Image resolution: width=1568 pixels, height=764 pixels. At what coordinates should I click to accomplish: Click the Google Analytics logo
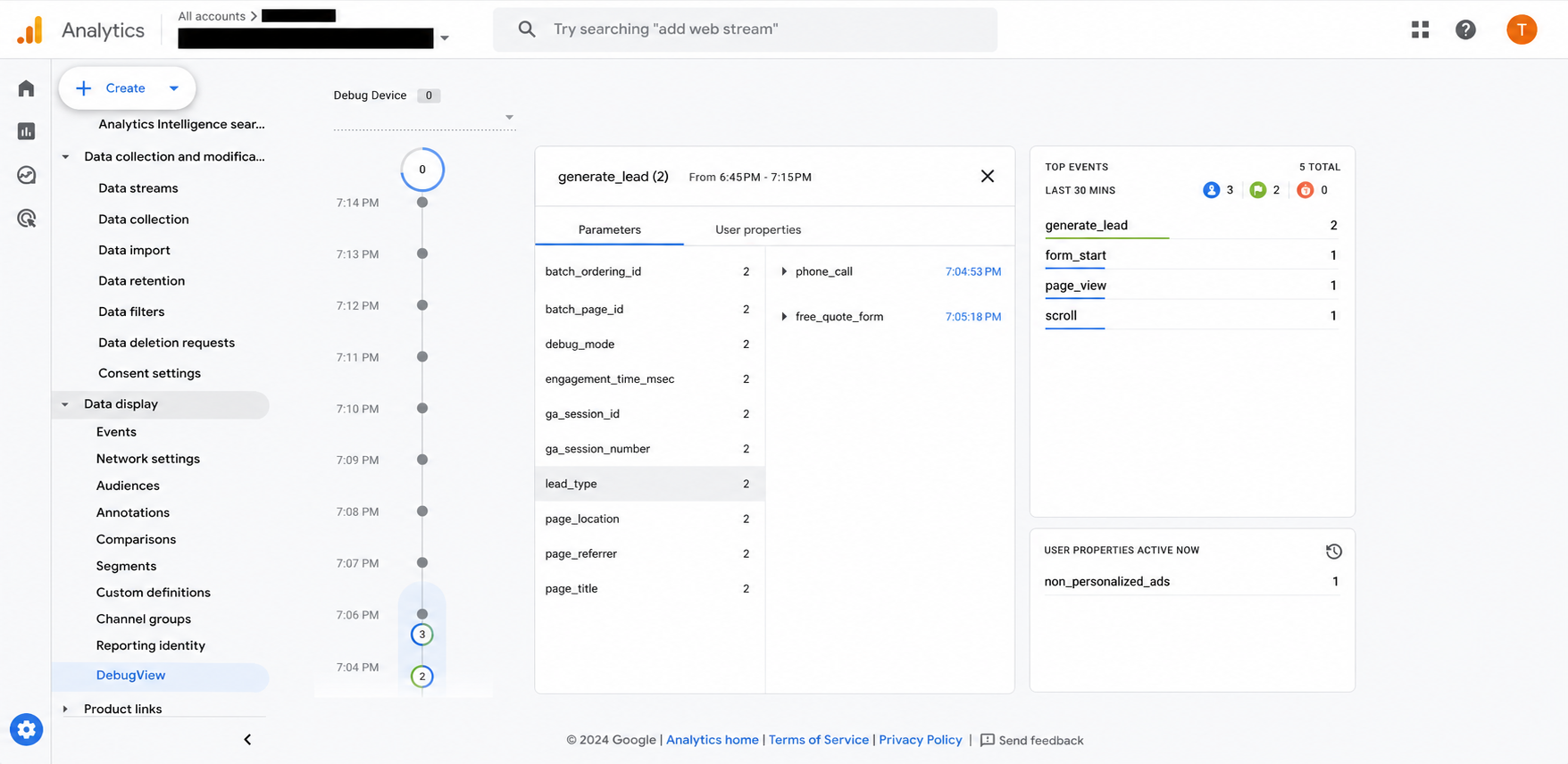(29, 30)
